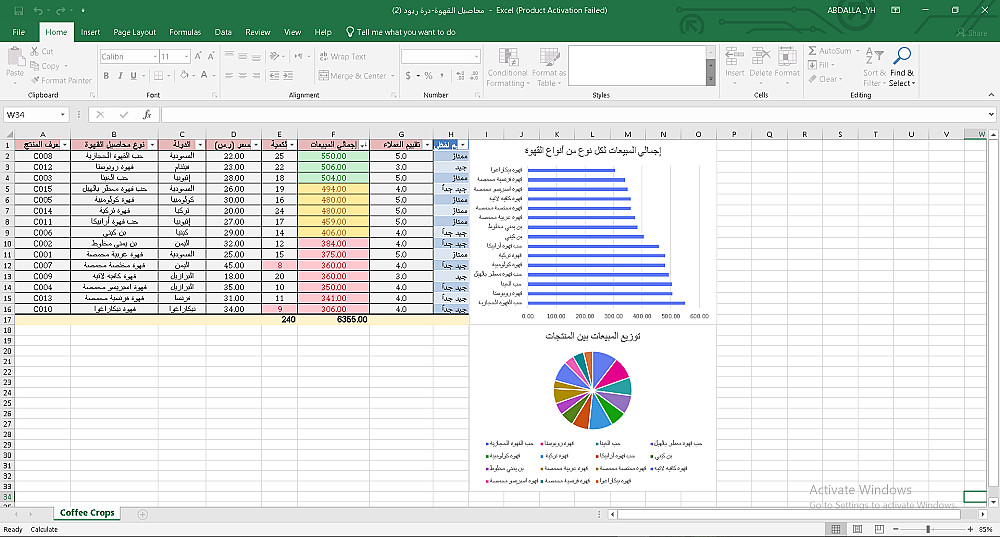Toggle Bold formatting
This screenshot has height=537, width=1000.
pyautogui.click(x=106, y=75)
